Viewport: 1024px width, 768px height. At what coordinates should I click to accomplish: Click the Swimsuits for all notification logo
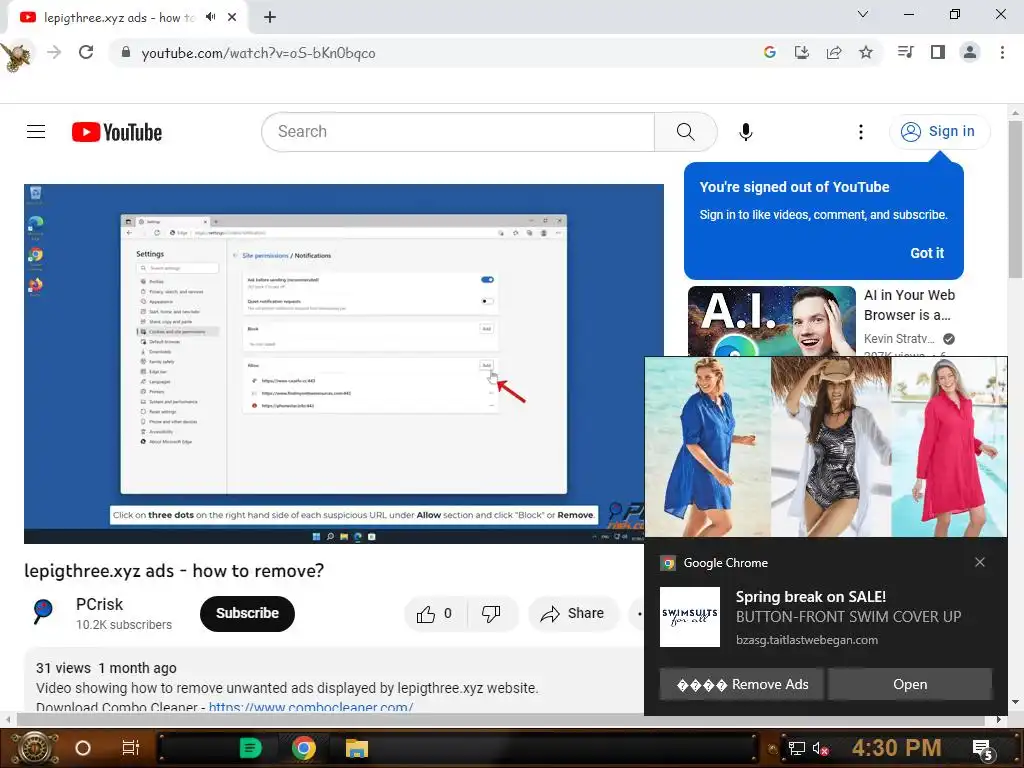(690, 616)
